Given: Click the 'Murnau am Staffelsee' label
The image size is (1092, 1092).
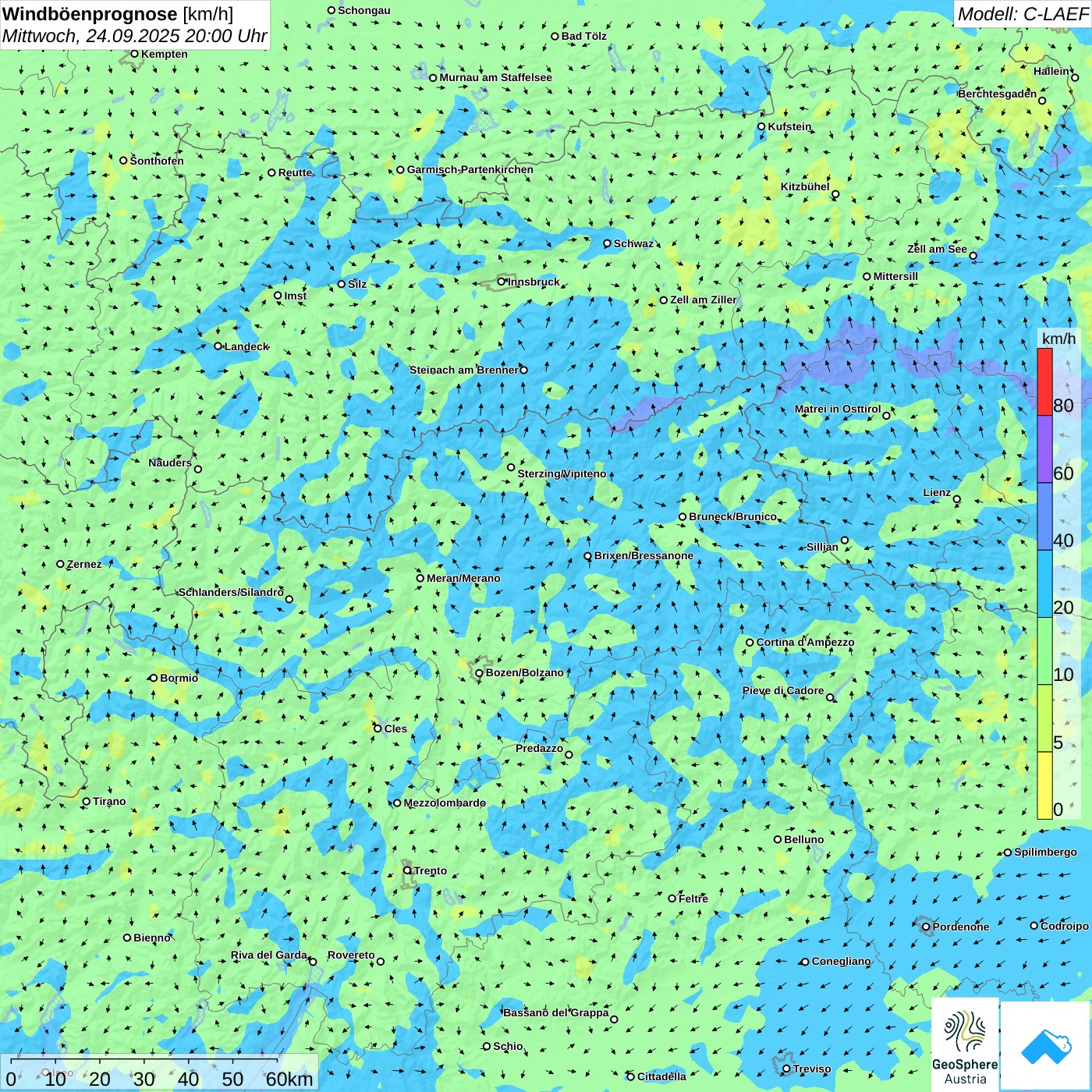Looking at the screenshot, I should point(495,77).
